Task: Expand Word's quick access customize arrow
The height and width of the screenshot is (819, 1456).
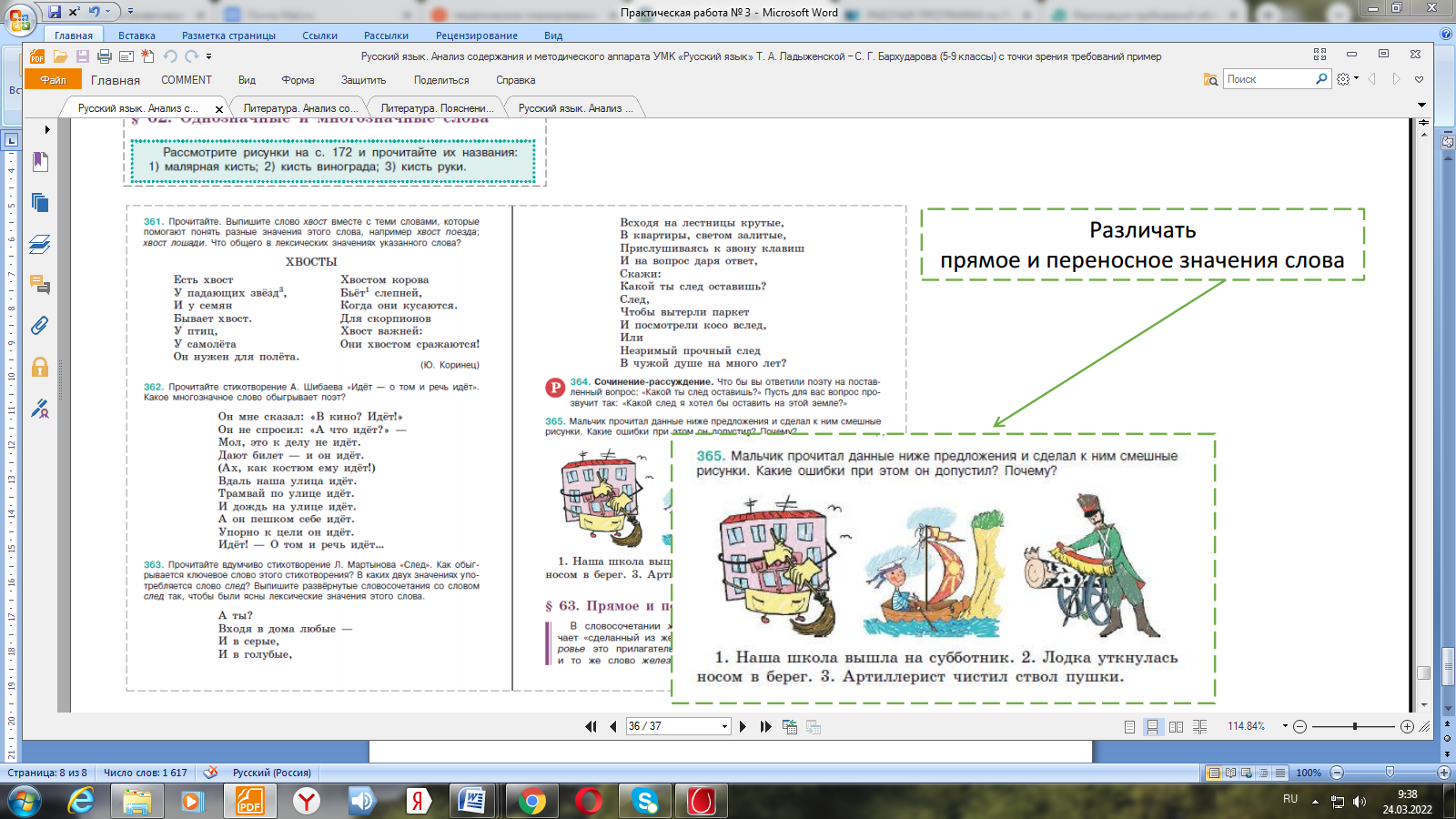Action: point(130,12)
